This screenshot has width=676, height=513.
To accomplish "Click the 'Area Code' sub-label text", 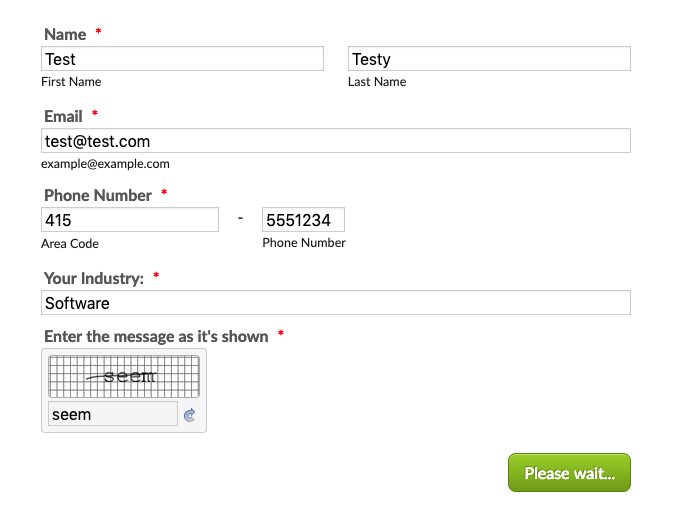I will 70,244.
